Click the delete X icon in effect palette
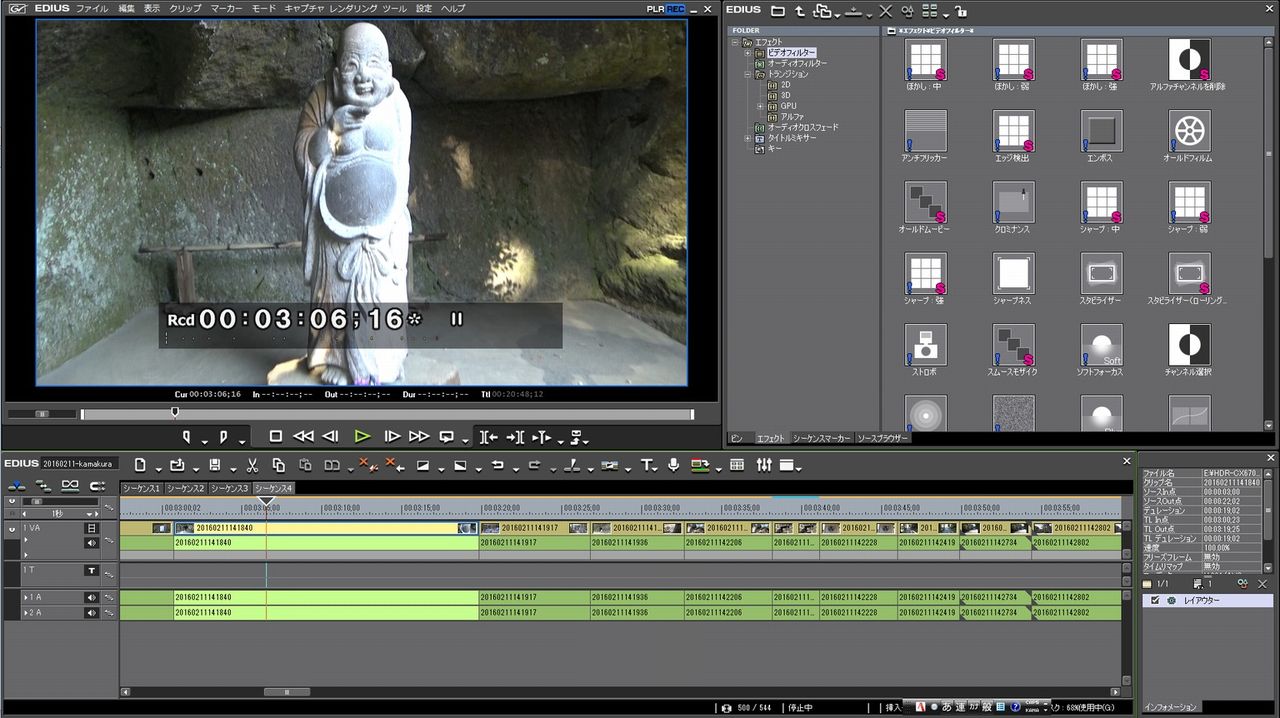Image resolution: width=1280 pixels, height=718 pixels. 885,11
